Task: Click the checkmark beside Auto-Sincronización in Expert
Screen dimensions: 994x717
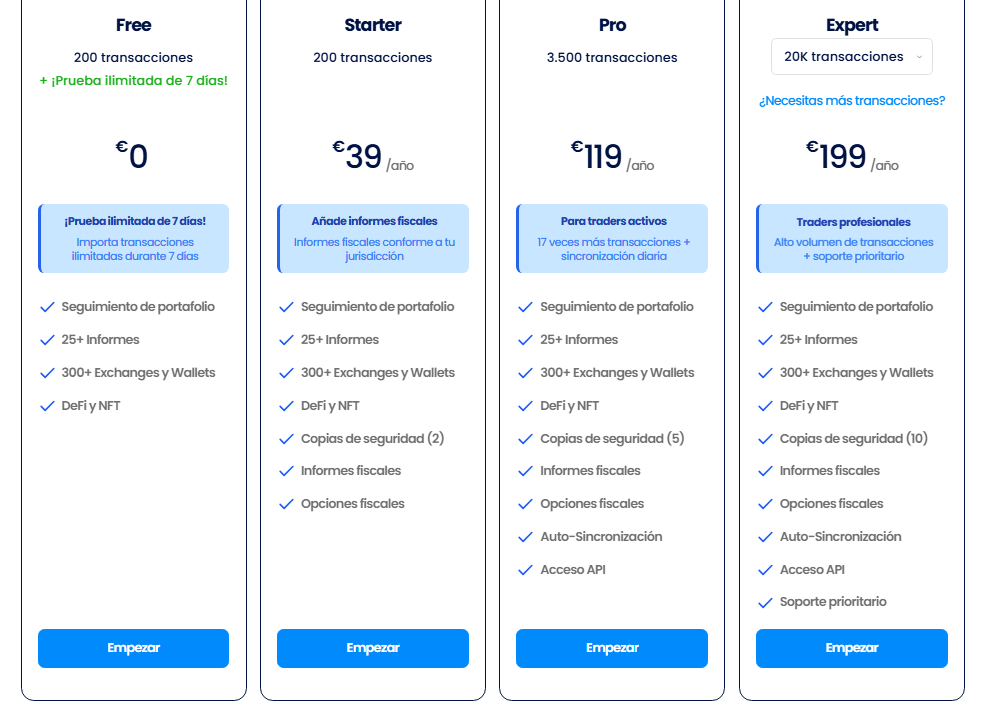Action: click(x=765, y=537)
